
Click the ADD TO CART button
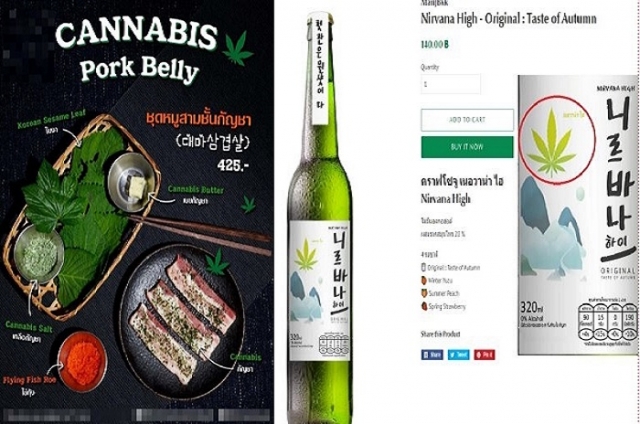467,120
